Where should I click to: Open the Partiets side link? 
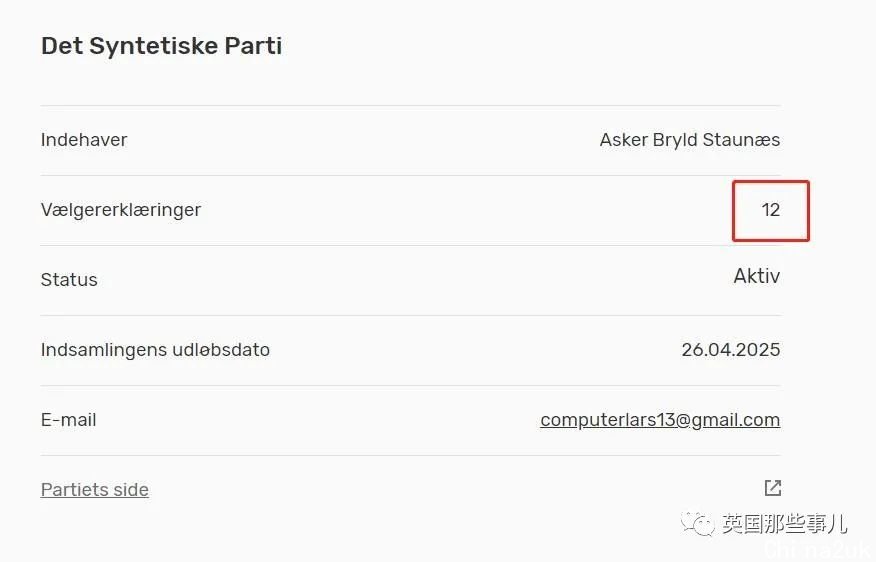click(x=95, y=489)
